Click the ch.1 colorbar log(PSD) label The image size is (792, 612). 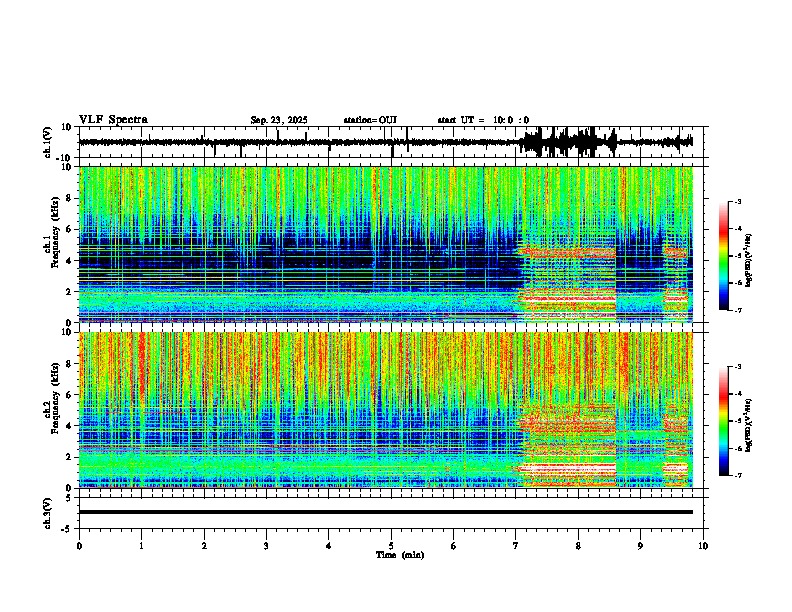[x=748, y=261]
